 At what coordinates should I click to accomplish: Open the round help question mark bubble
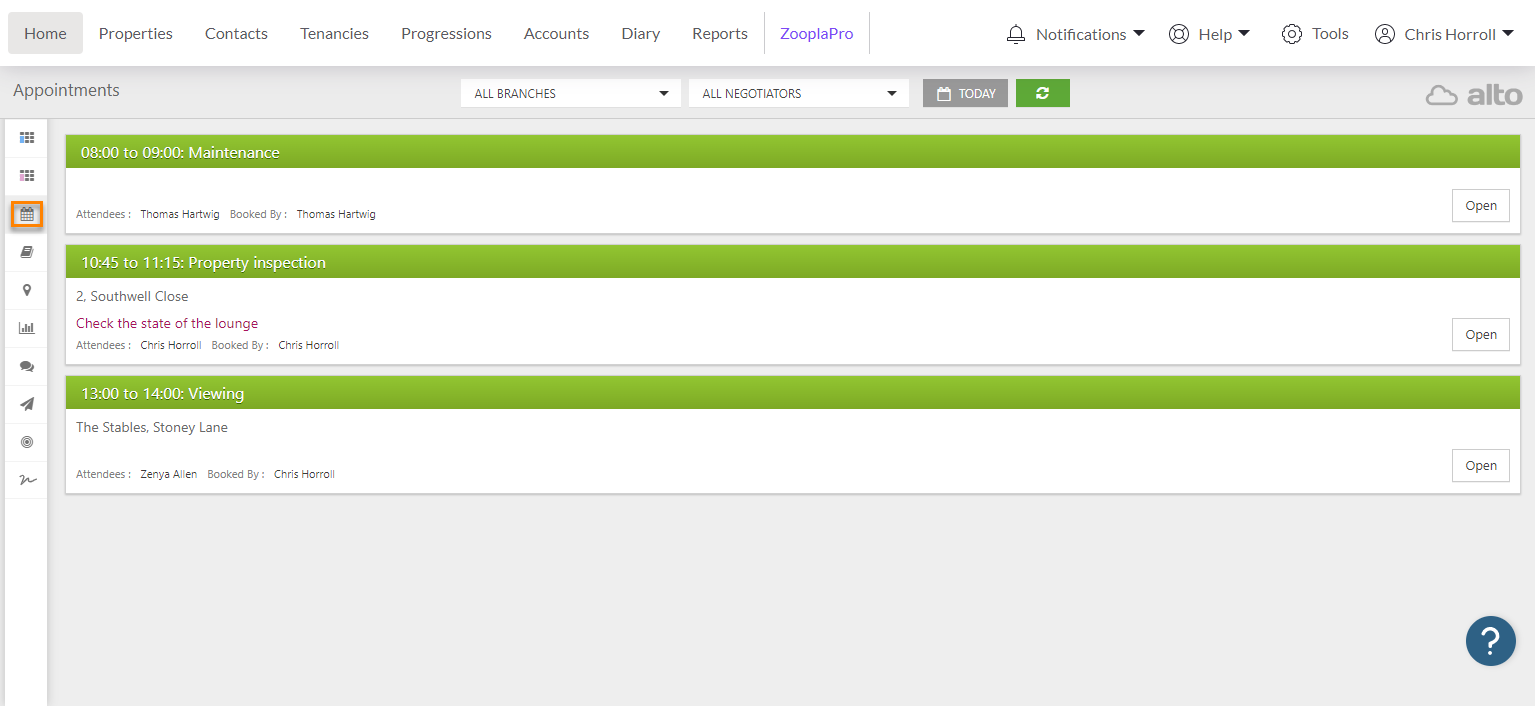1491,640
